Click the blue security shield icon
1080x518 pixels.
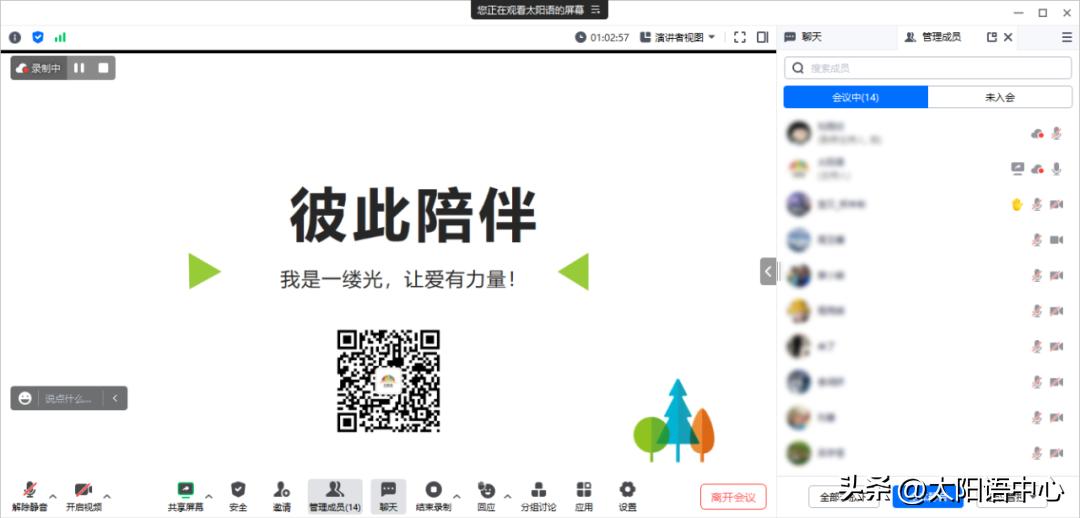point(38,37)
